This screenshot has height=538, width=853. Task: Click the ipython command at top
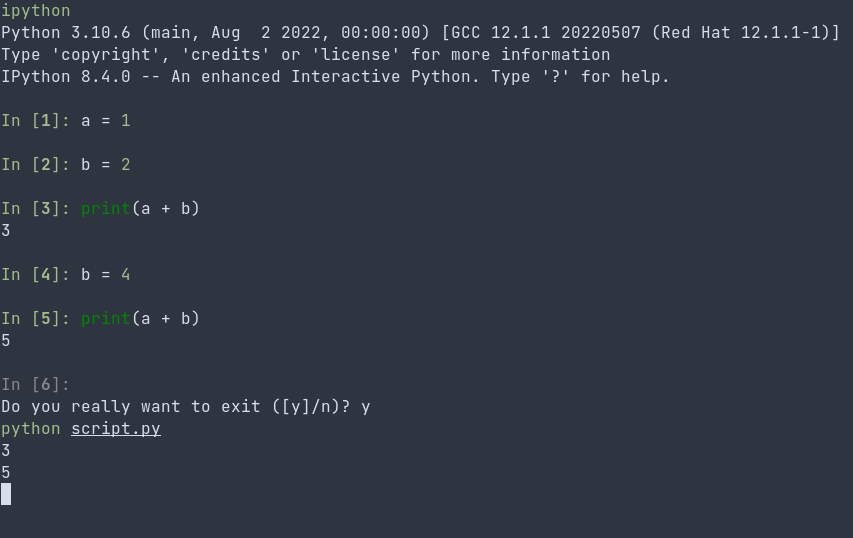point(35,11)
